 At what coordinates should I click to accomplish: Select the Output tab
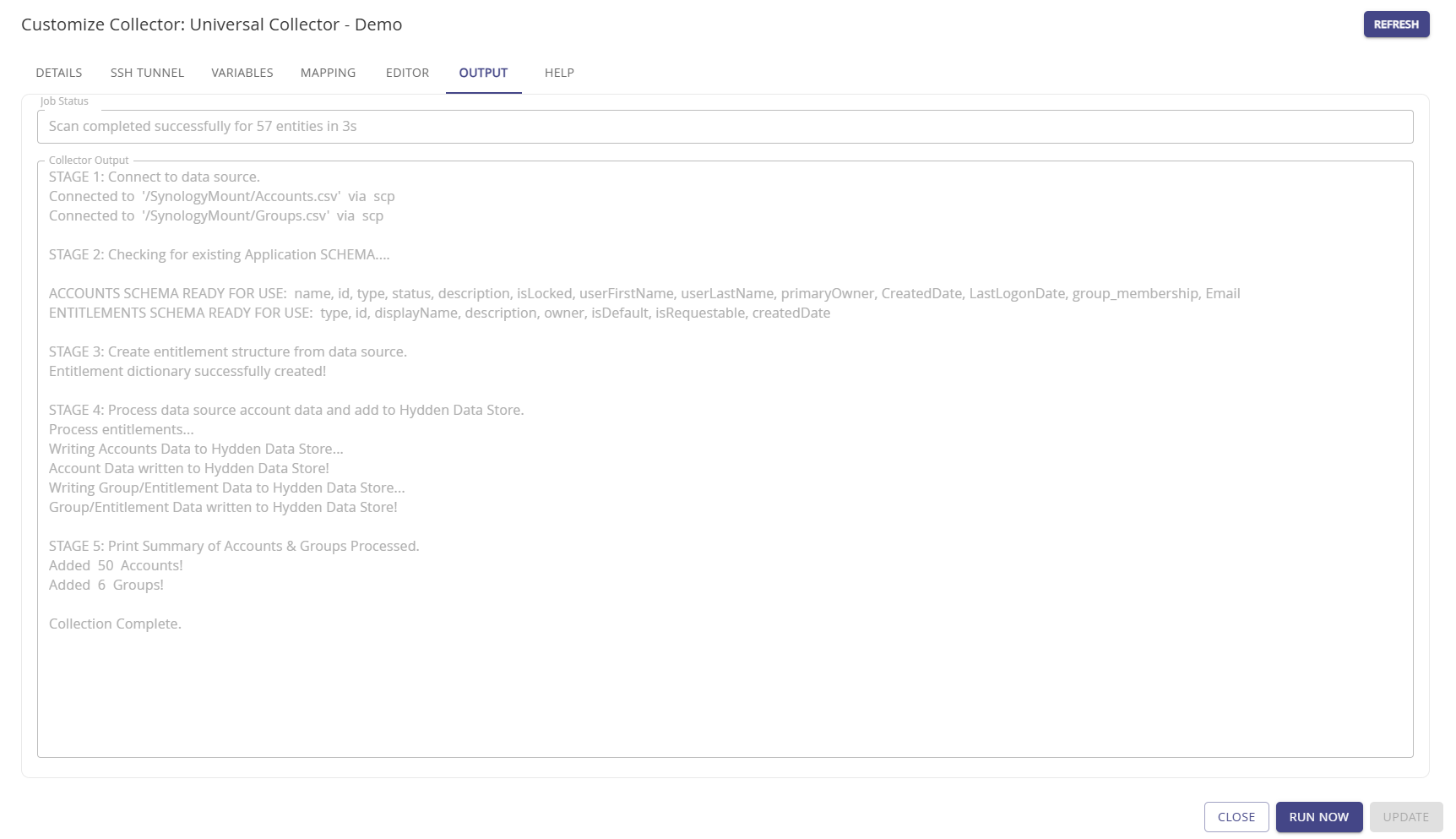pos(483,73)
